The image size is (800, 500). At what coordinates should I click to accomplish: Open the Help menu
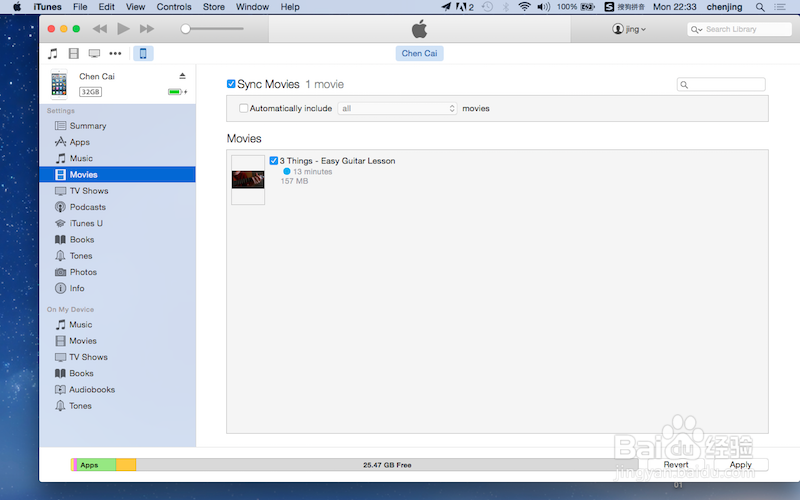tap(290, 7)
